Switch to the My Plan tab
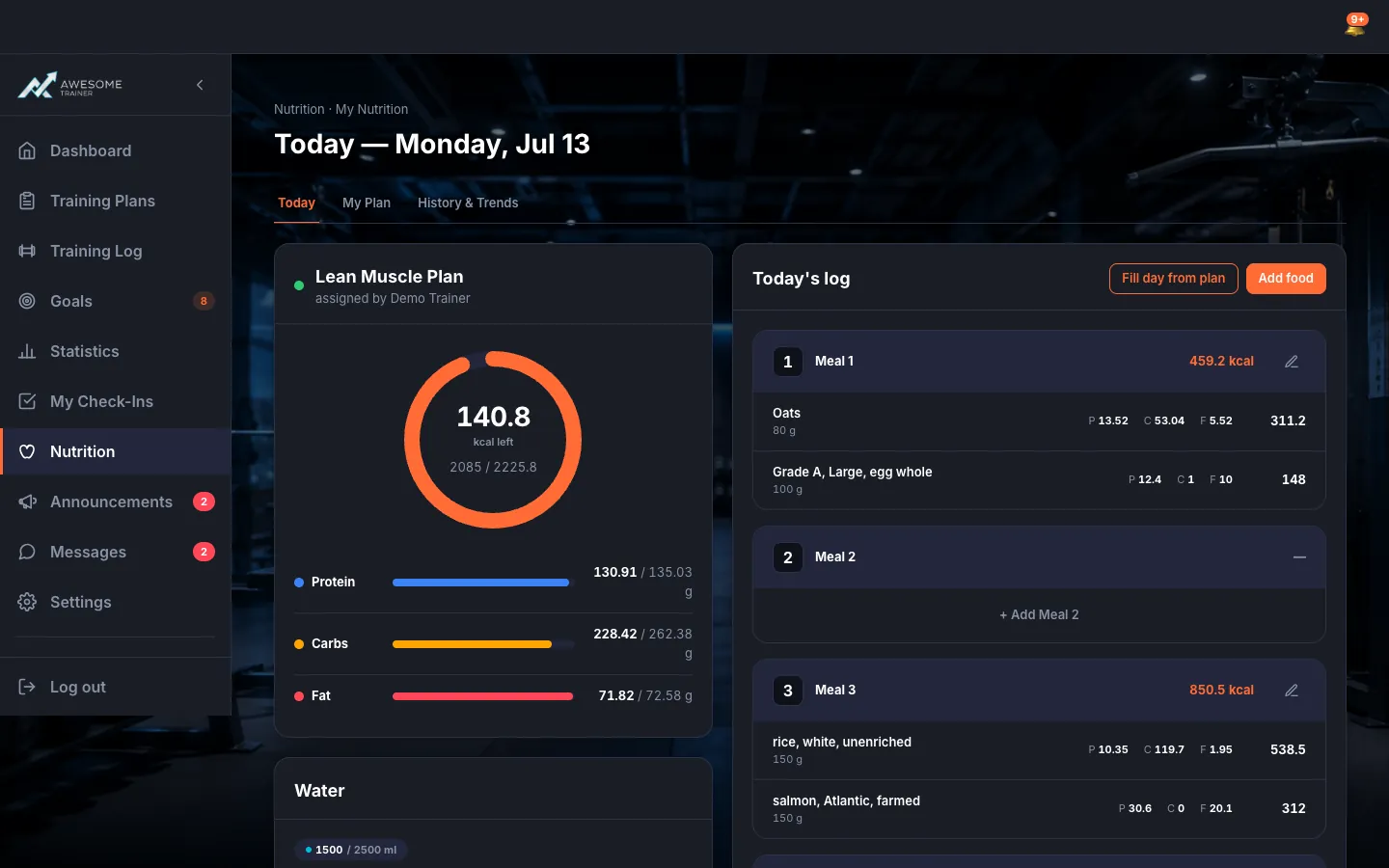1389x868 pixels. 367,203
